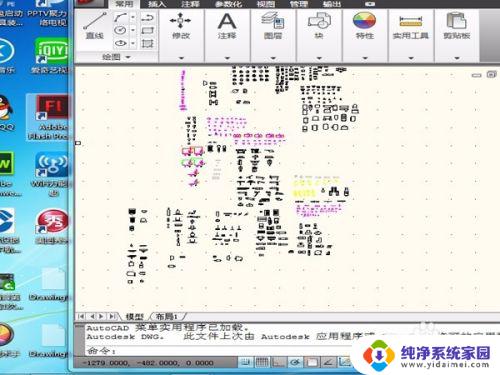Image resolution: width=500 pixels, height=375 pixels.
Task: Open the WiFi sharing desktop shortcut
Action: click(x=51, y=174)
